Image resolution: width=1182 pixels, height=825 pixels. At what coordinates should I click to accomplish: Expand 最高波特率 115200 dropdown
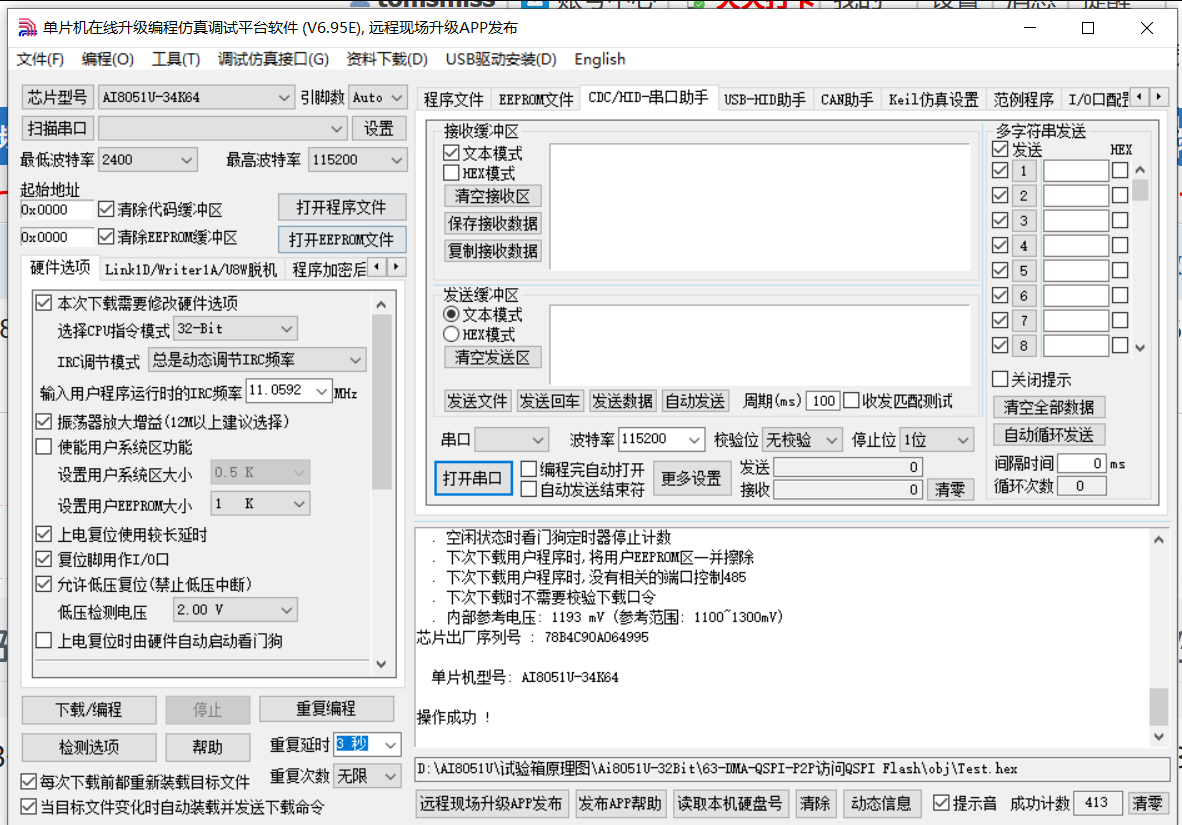tap(397, 160)
